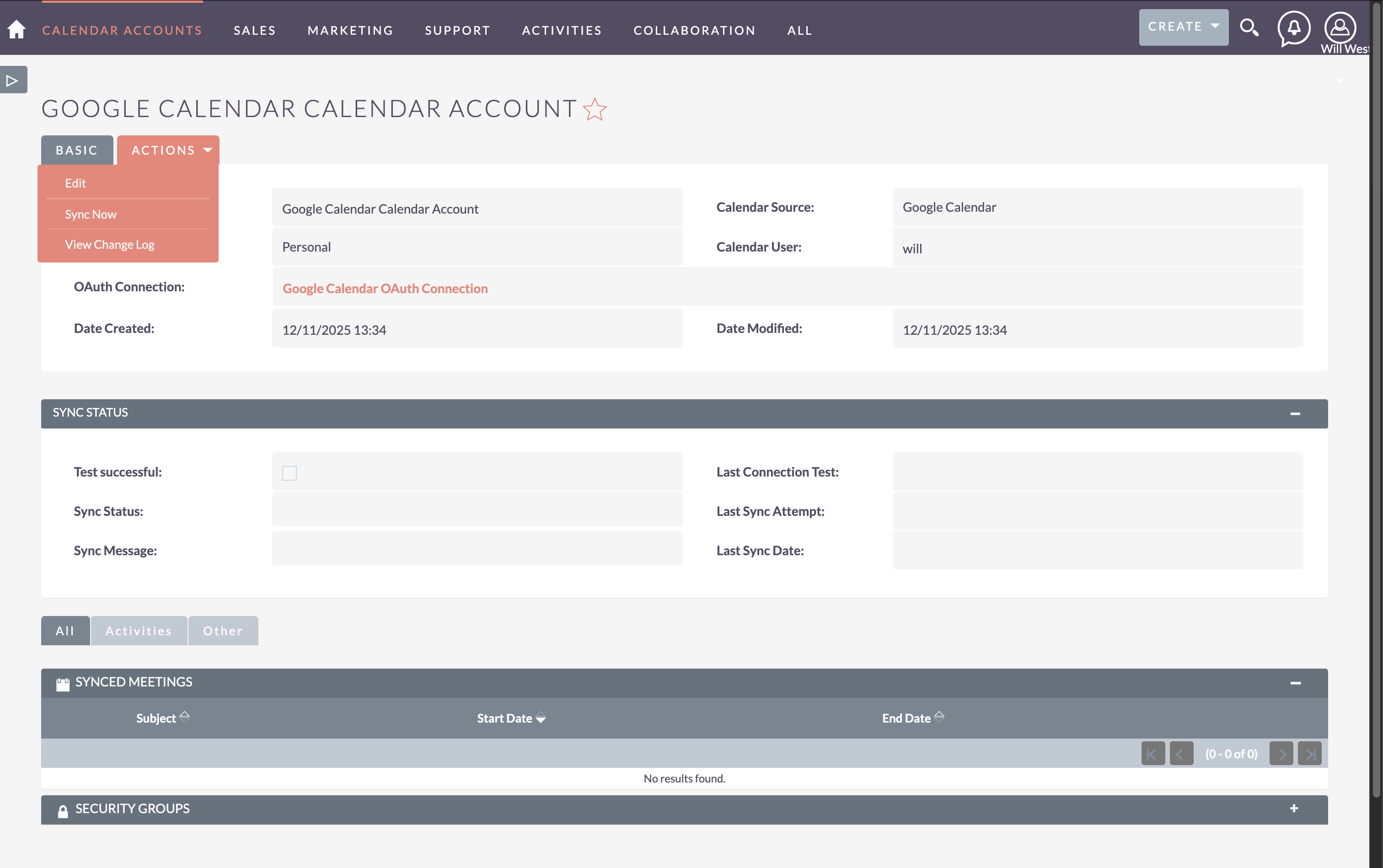Click the Will West user avatar icon
This screenshot has width=1383, height=868.
click(x=1340, y=27)
